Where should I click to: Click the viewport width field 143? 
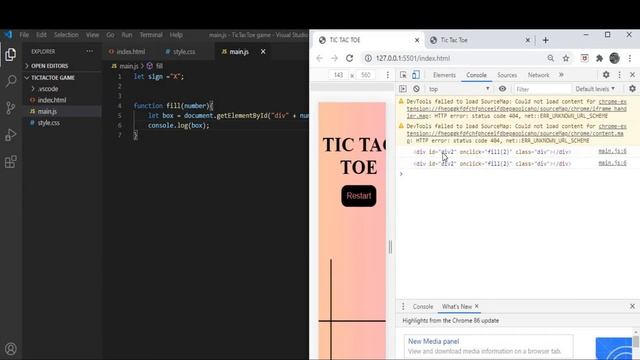coord(338,75)
